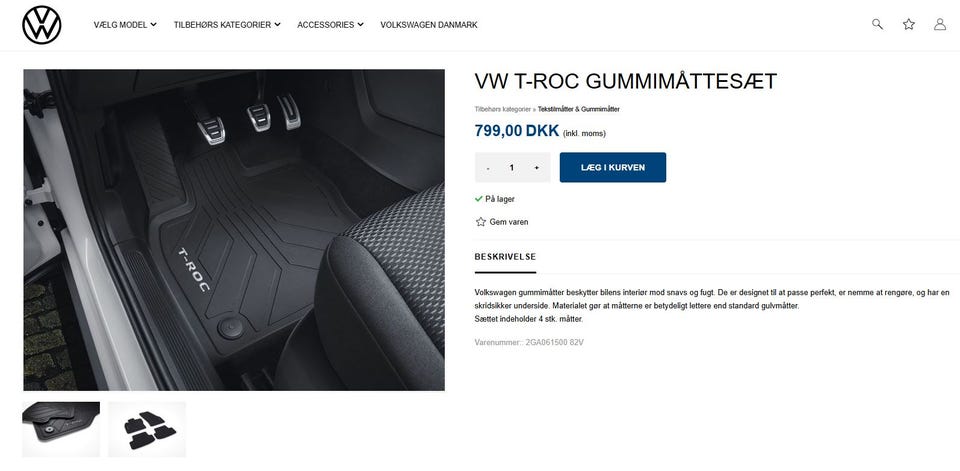Select the first floor mat thumbnail
Viewport: 960px width, 471px height.
click(61, 429)
